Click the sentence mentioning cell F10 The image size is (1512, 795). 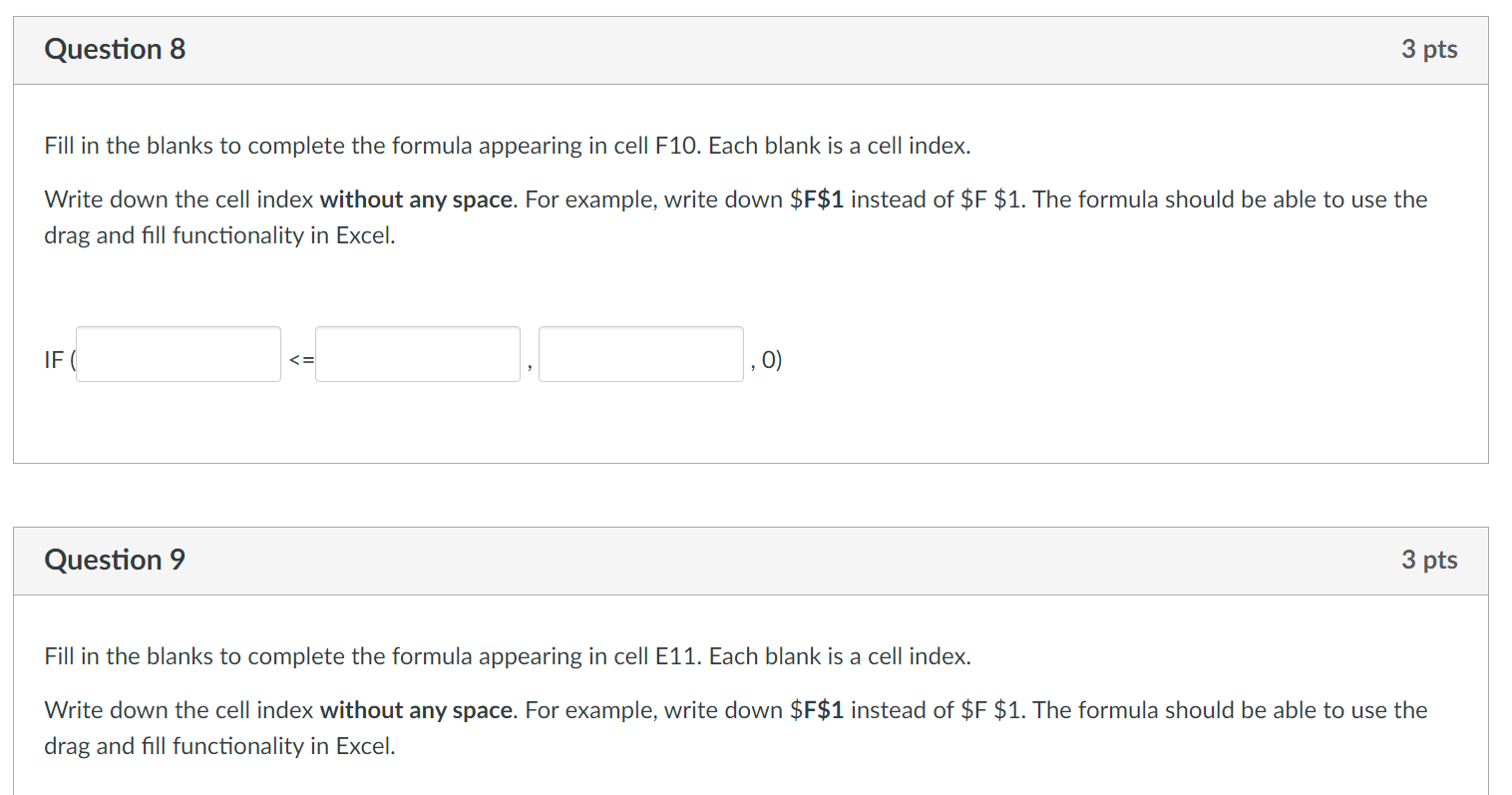pyautogui.click(x=507, y=146)
